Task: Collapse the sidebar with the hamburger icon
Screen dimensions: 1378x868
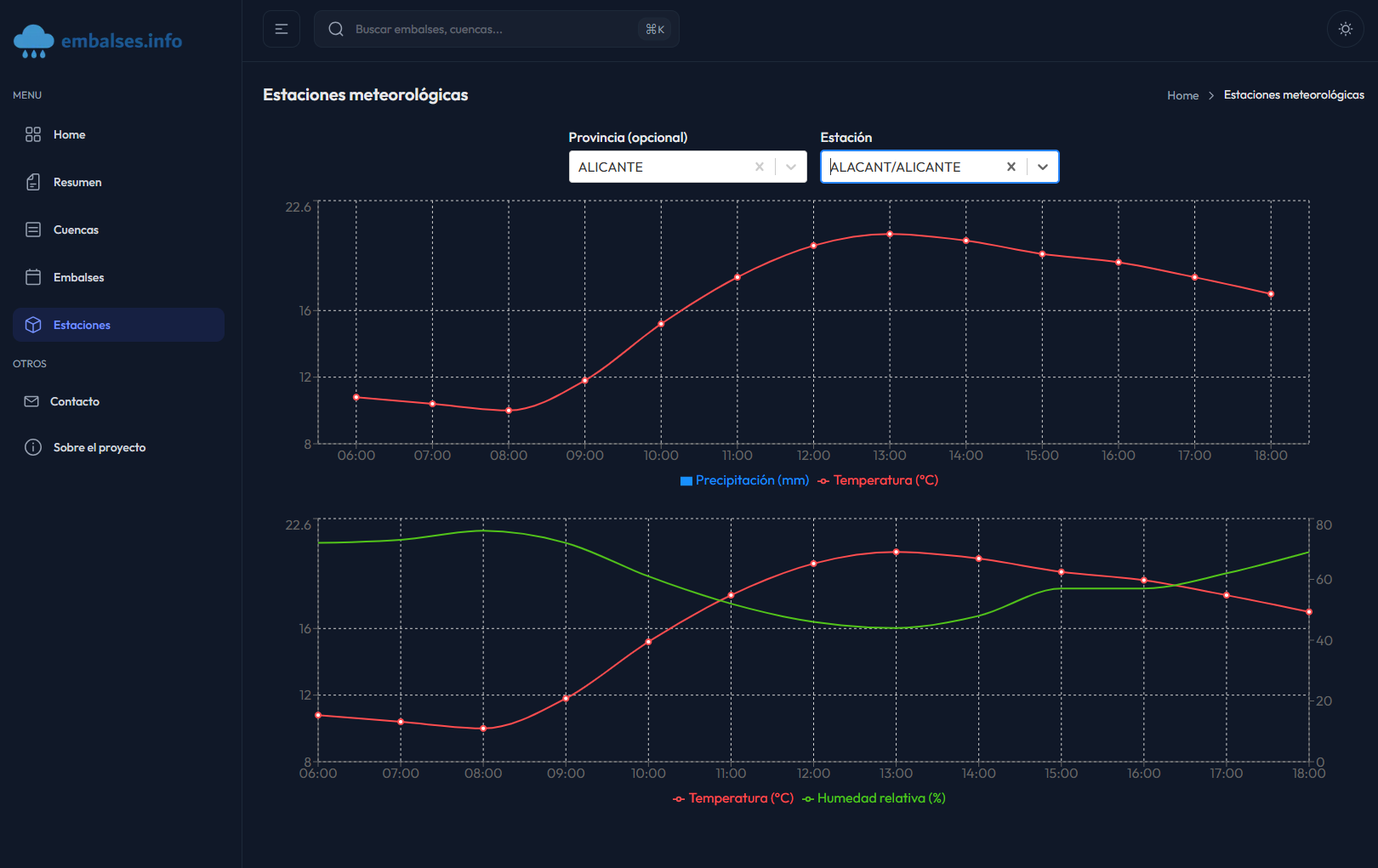Action: pos(282,29)
